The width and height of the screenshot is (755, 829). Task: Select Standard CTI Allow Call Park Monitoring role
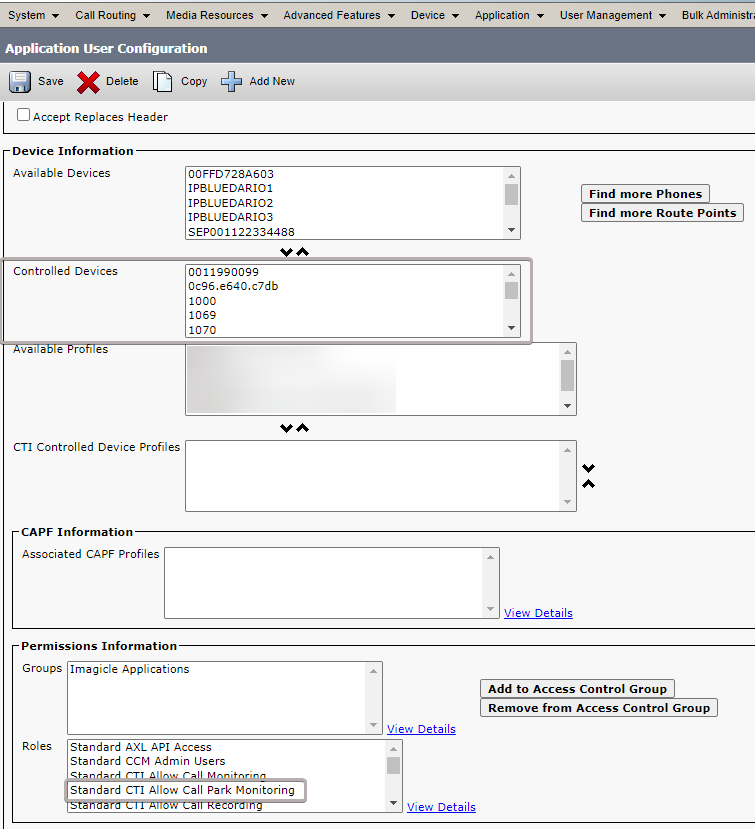pos(182,790)
